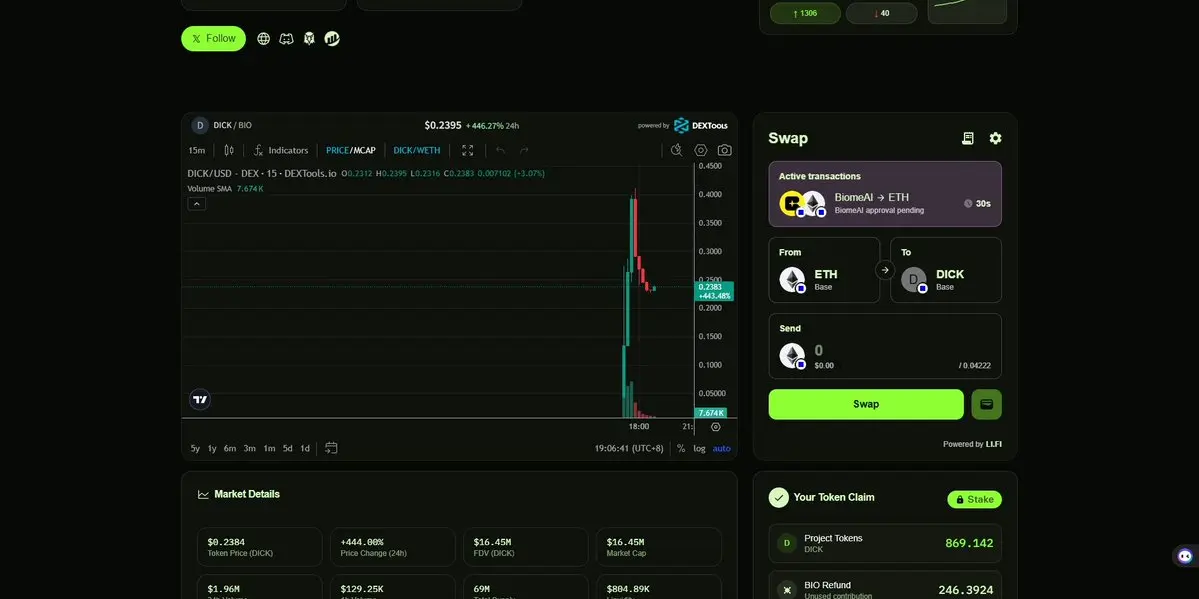Image resolution: width=1199 pixels, height=599 pixels.
Task: Open the 15m interval selector
Action: coord(197,150)
